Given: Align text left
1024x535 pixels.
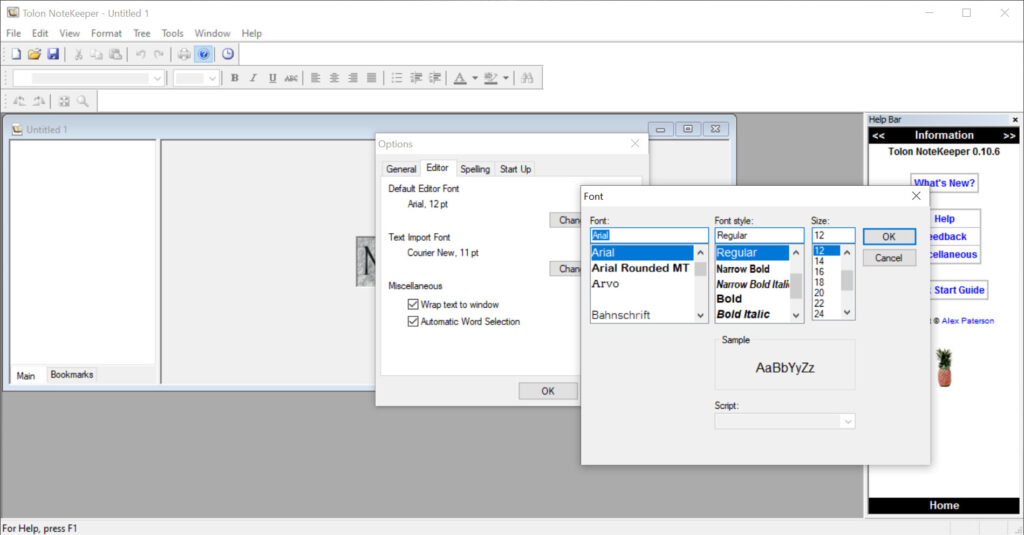Looking at the screenshot, I should pyautogui.click(x=315, y=78).
